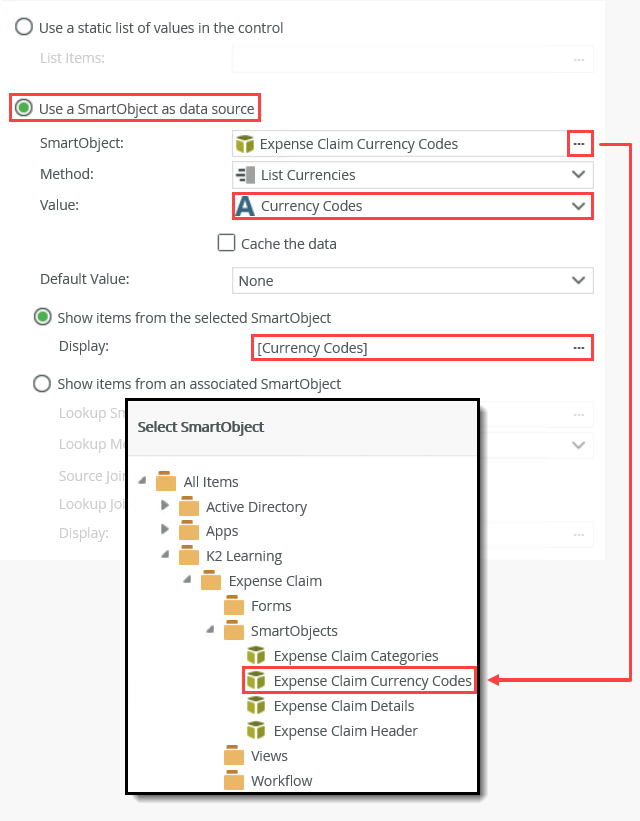
Task: Click the Workflow folder icon
Action: tap(233, 781)
